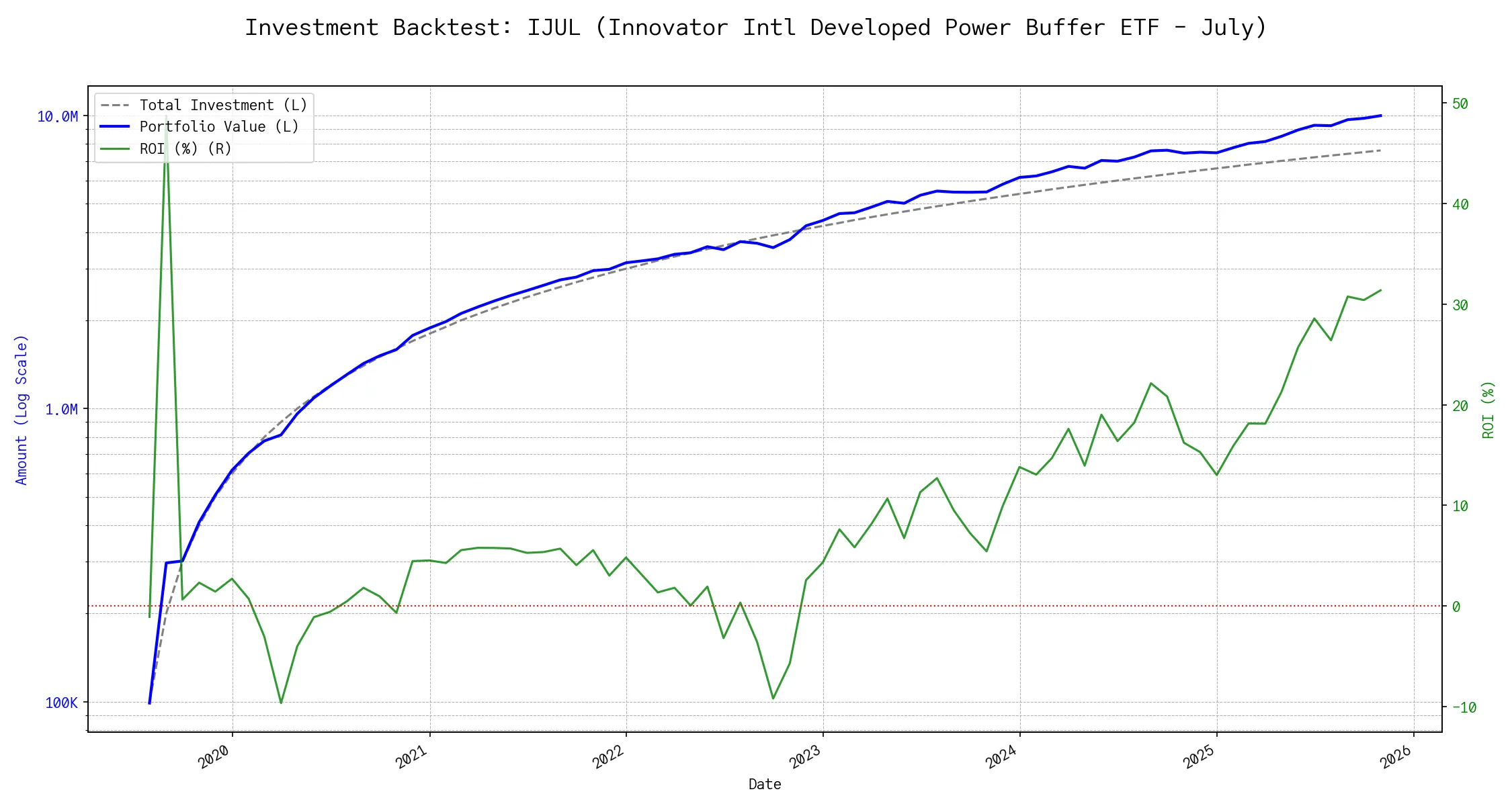This screenshot has width=1512, height=806.
Task: Click the Date x-axis title
Action: click(765, 785)
